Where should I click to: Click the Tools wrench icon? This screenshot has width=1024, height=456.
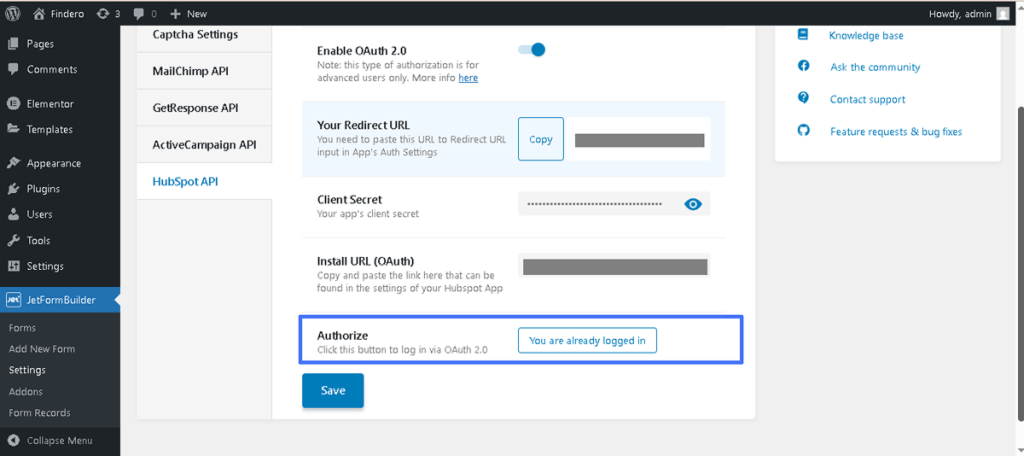[x=13, y=240]
